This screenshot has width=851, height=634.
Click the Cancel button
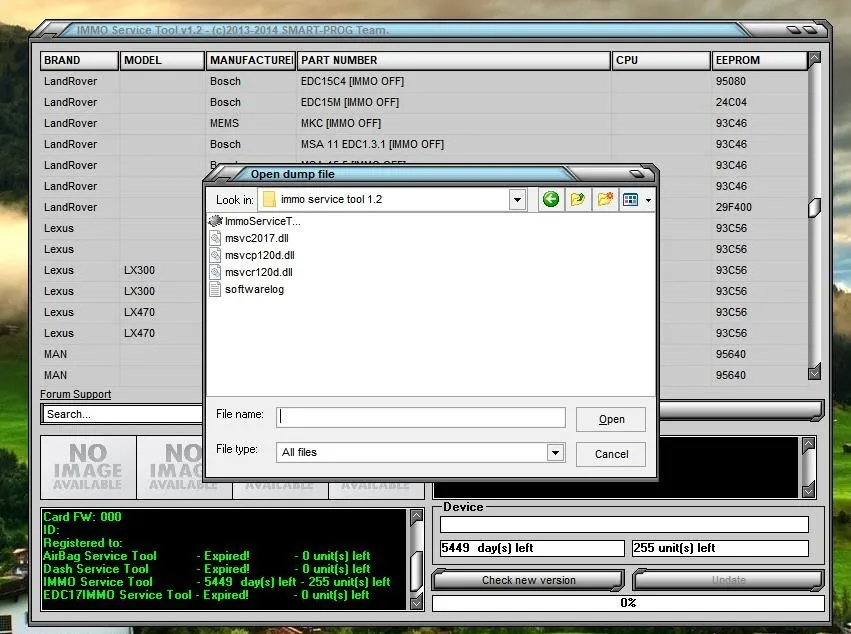[611, 454]
